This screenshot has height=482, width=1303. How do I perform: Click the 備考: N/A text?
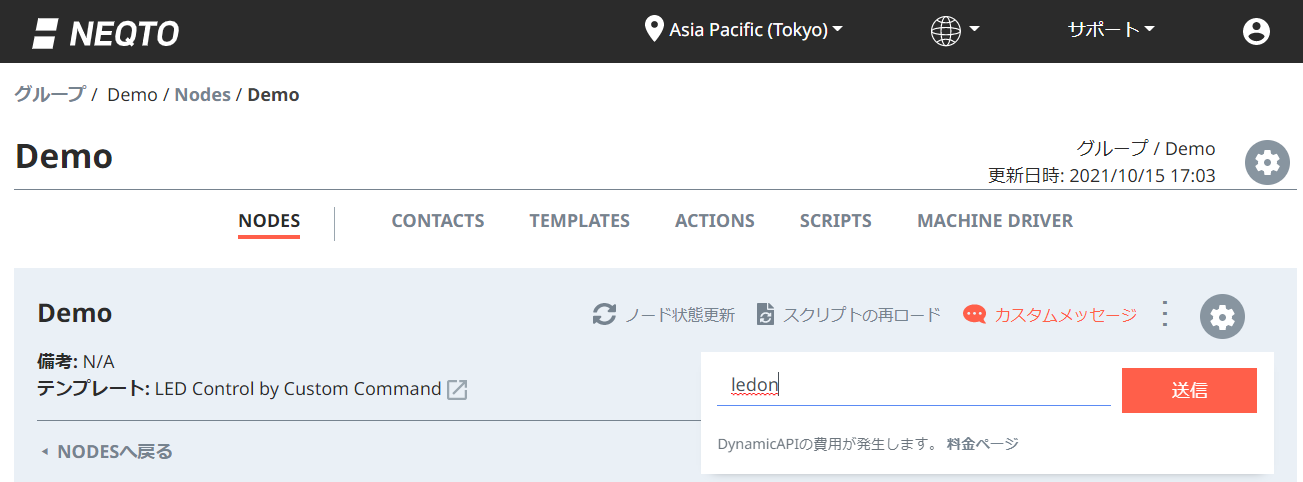click(76, 362)
